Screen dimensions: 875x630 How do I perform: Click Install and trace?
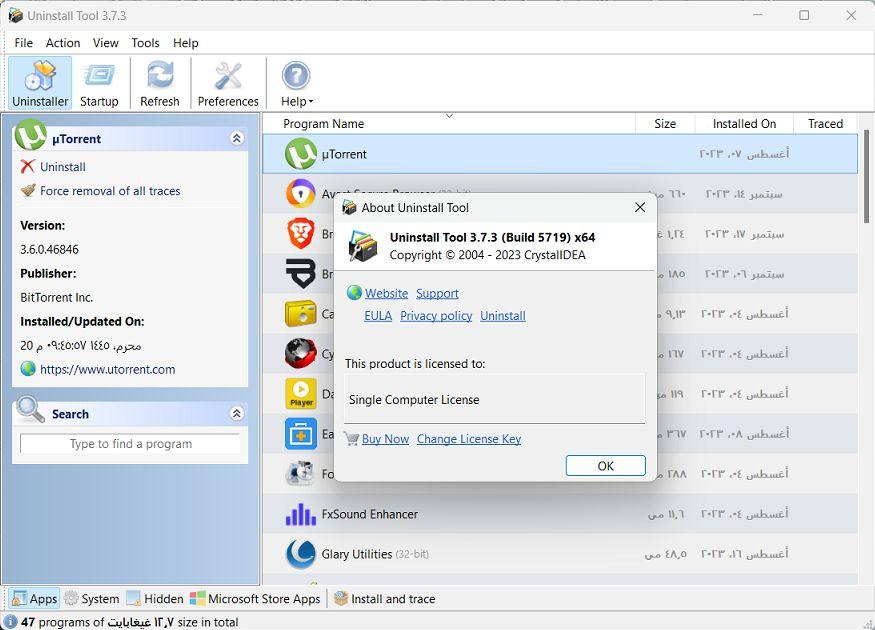tap(384, 599)
